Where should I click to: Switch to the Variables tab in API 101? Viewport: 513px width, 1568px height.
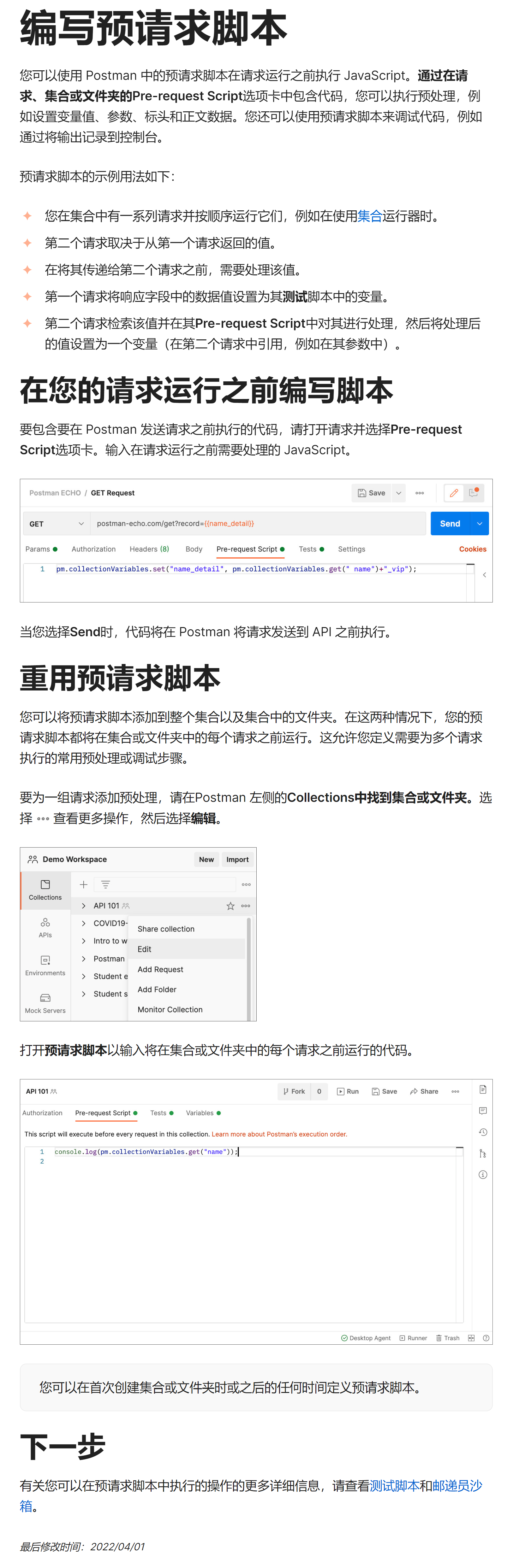coord(203,1113)
